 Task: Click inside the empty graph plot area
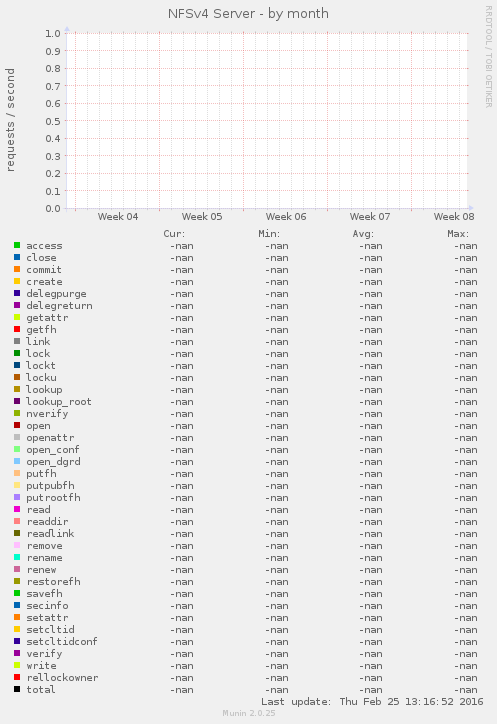coord(268,120)
